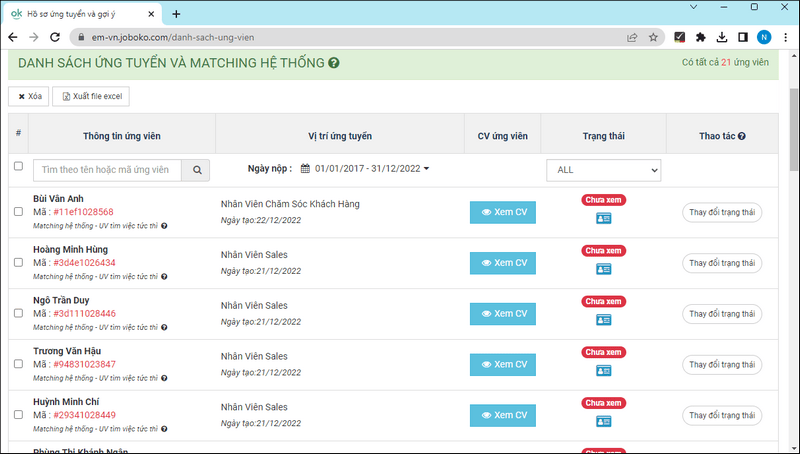Expand the Ngày nộp date range picker

pyautogui.click(x=365, y=169)
